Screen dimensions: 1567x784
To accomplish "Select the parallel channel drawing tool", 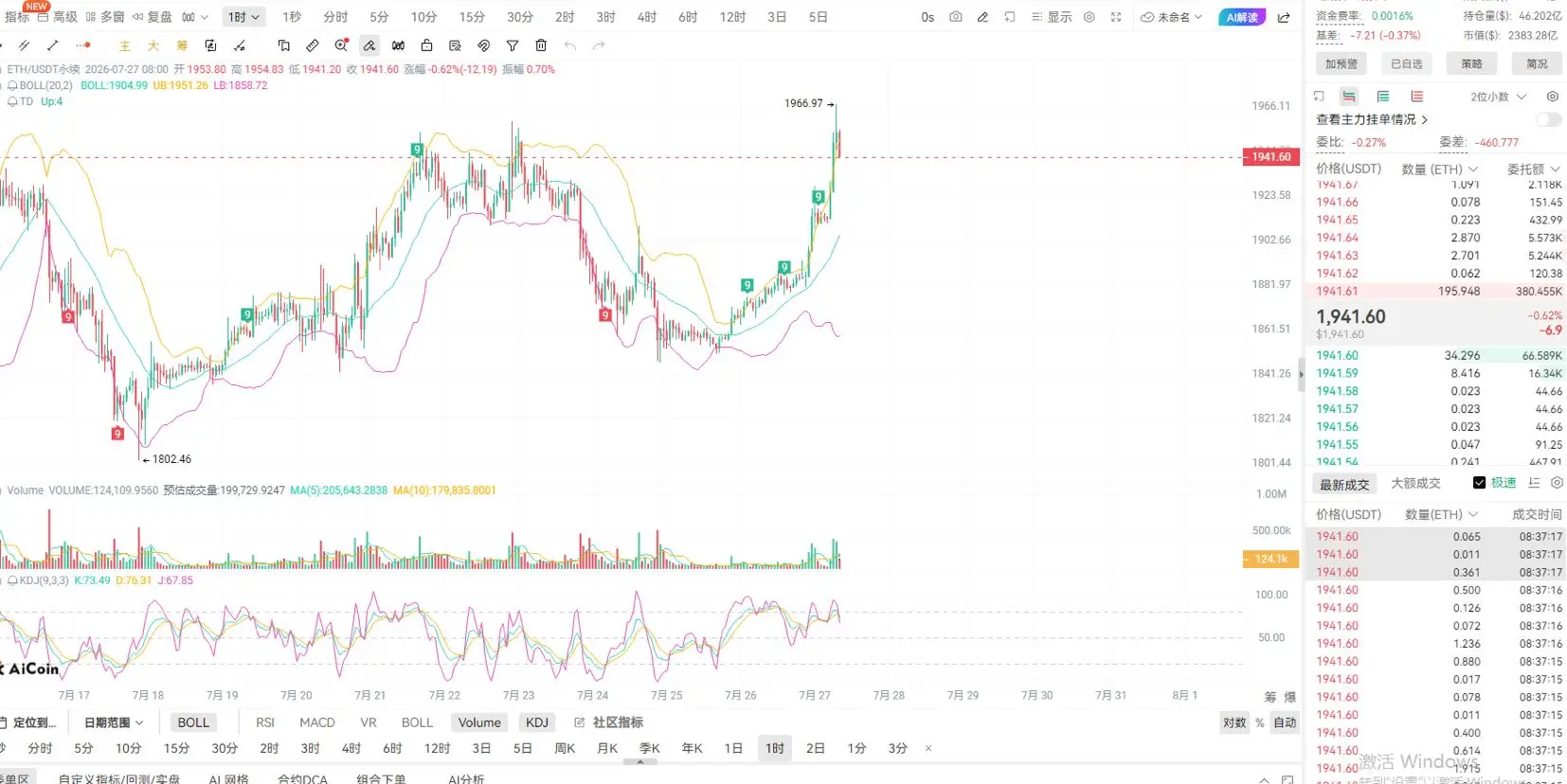I will 24,45.
